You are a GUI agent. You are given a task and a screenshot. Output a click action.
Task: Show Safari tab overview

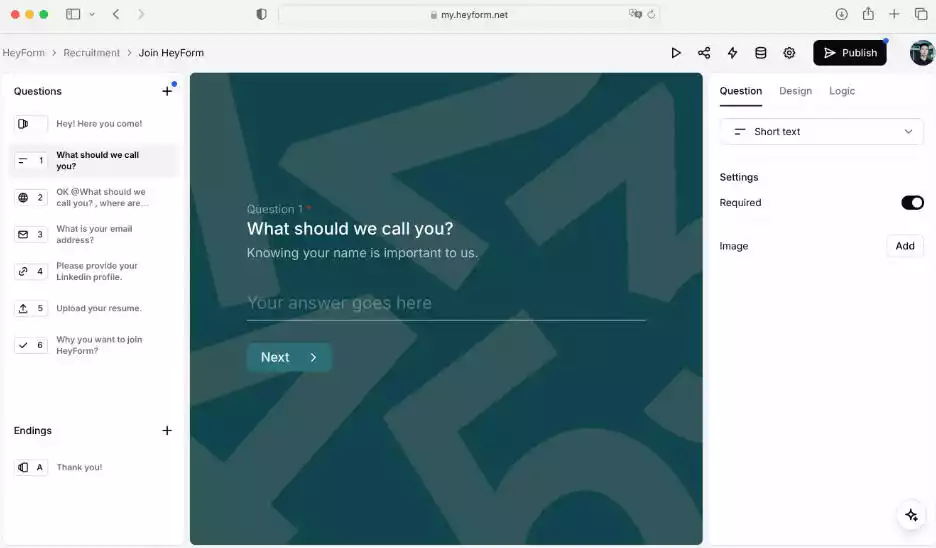[920, 14]
